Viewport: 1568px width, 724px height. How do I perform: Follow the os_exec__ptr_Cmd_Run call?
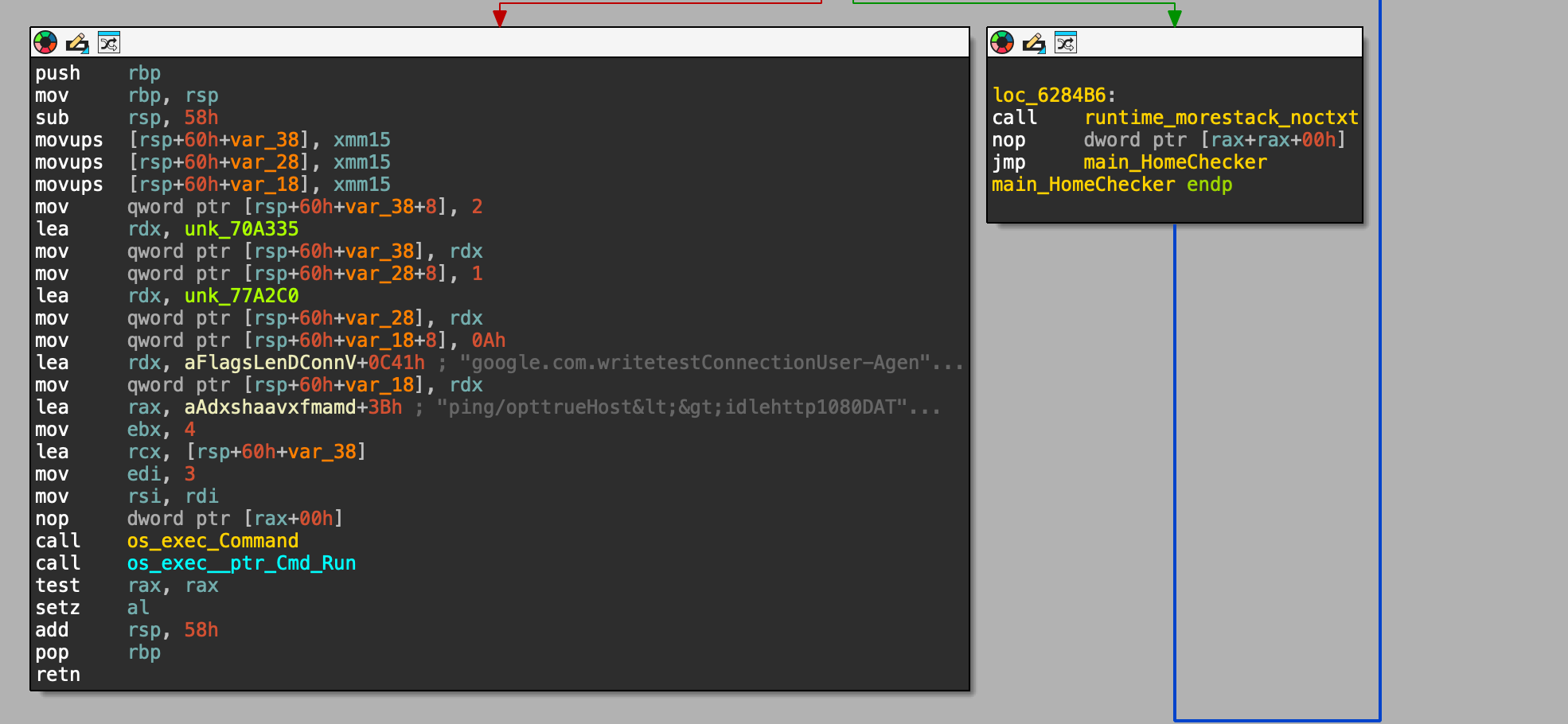click(x=241, y=562)
